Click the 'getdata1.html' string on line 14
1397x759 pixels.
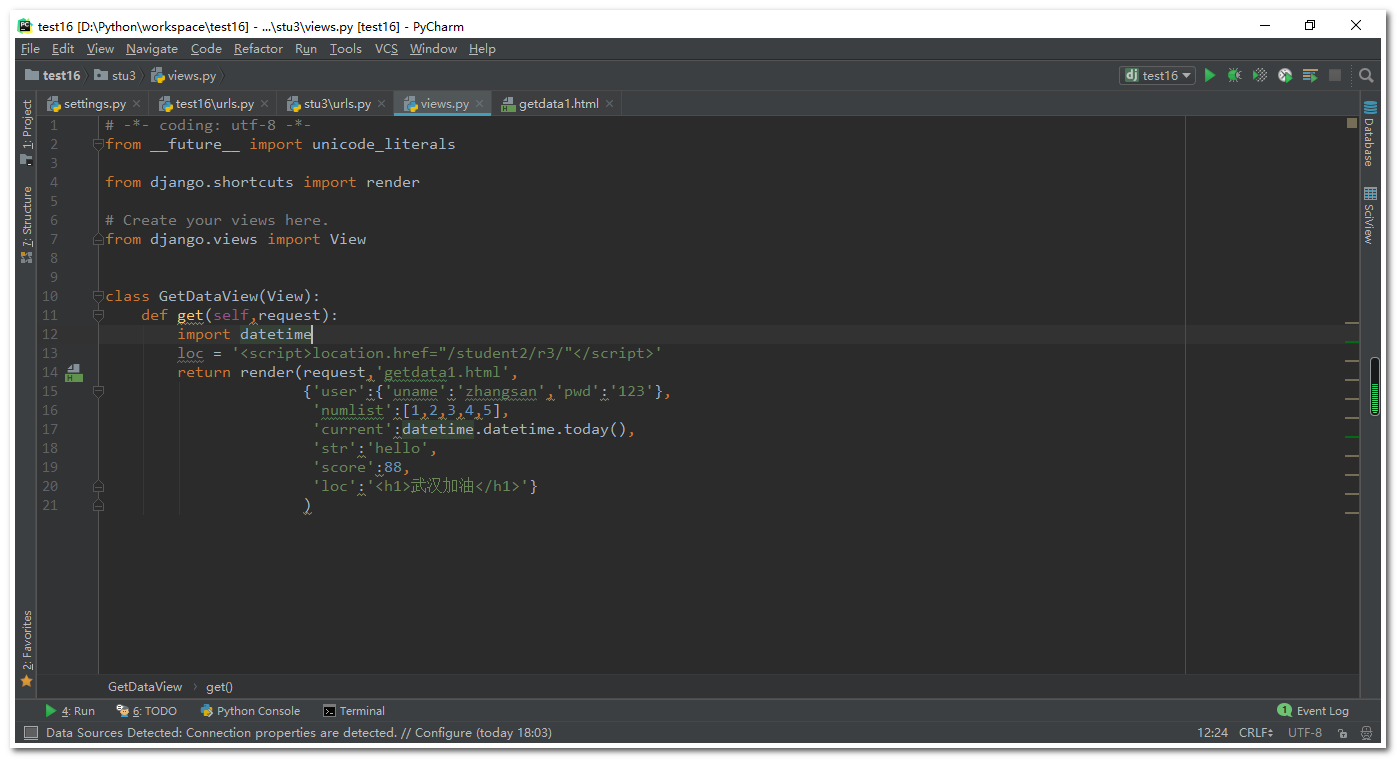pyautogui.click(x=445, y=372)
